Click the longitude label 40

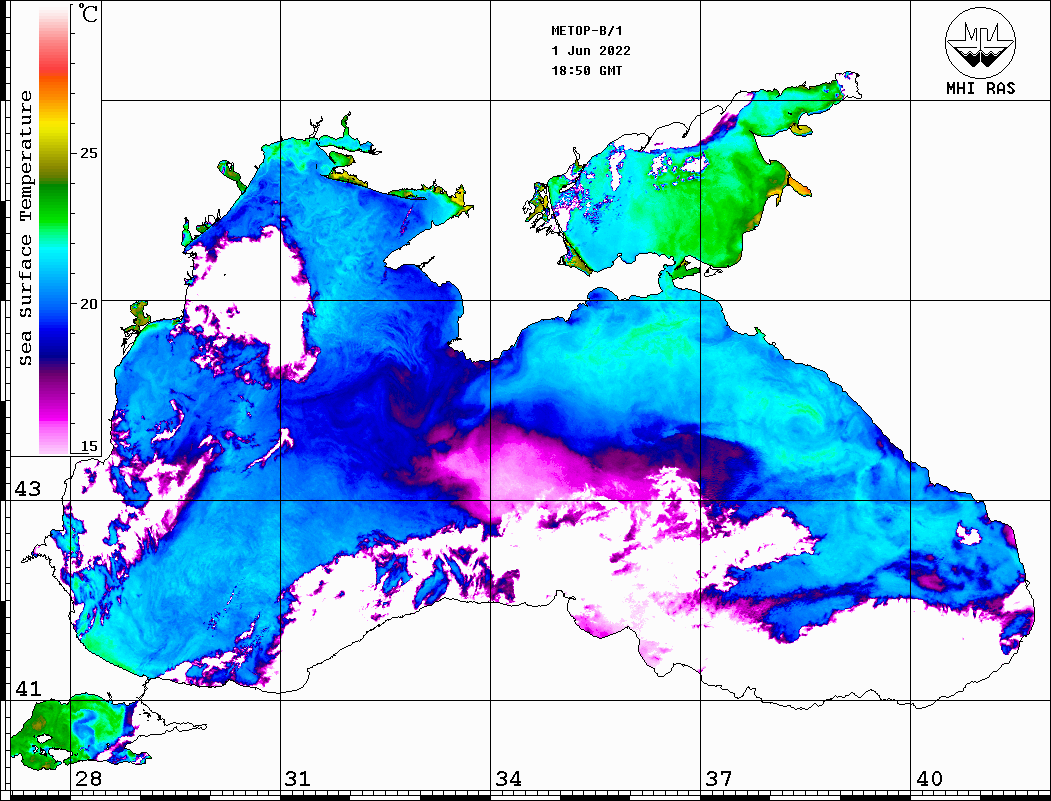[928, 778]
